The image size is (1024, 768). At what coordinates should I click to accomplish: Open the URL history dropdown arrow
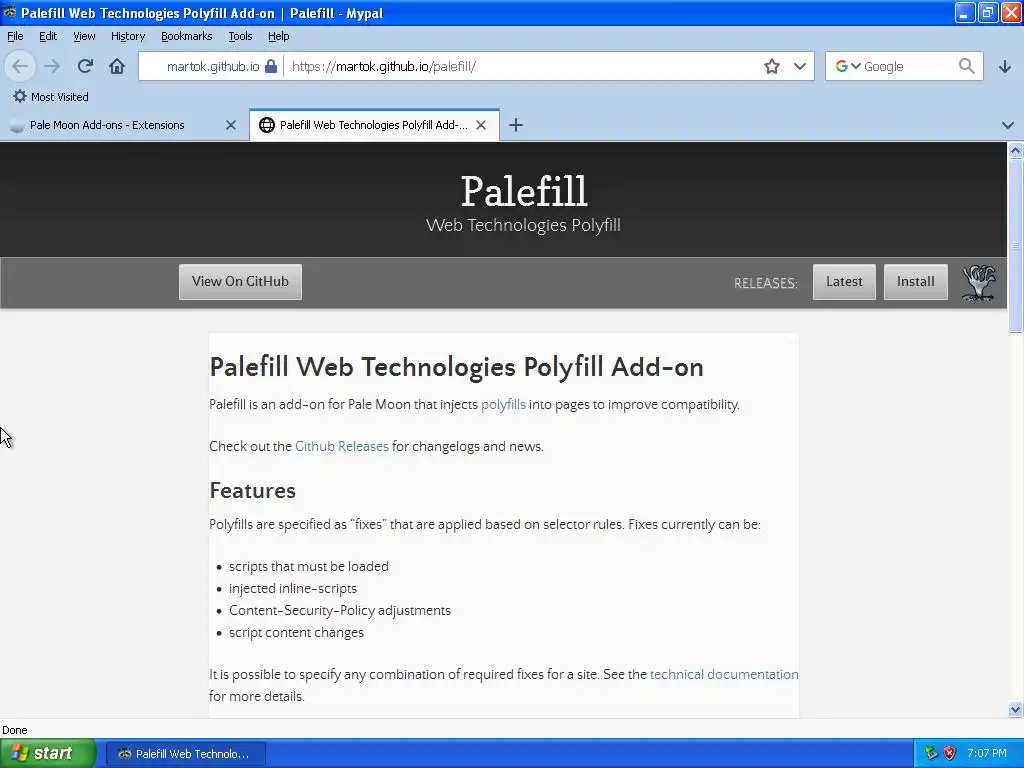pos(800,66)
